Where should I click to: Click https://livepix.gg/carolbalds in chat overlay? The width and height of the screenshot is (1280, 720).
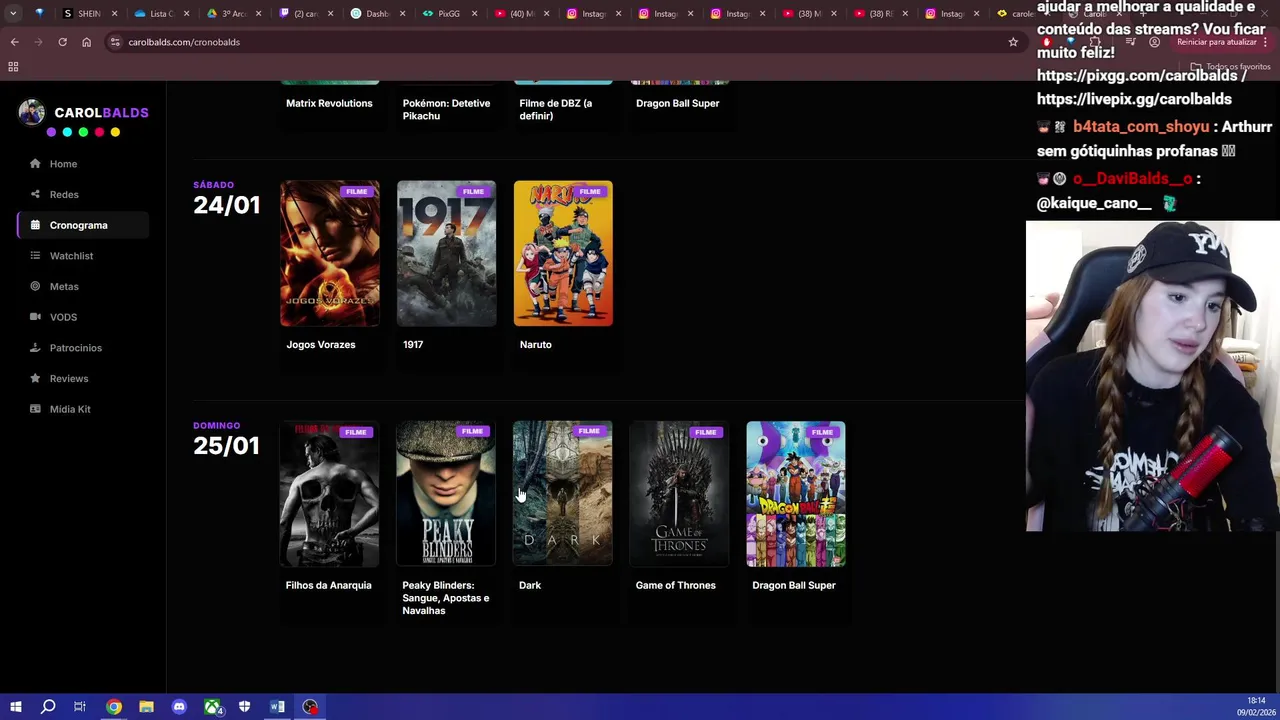click(1134, 99)
